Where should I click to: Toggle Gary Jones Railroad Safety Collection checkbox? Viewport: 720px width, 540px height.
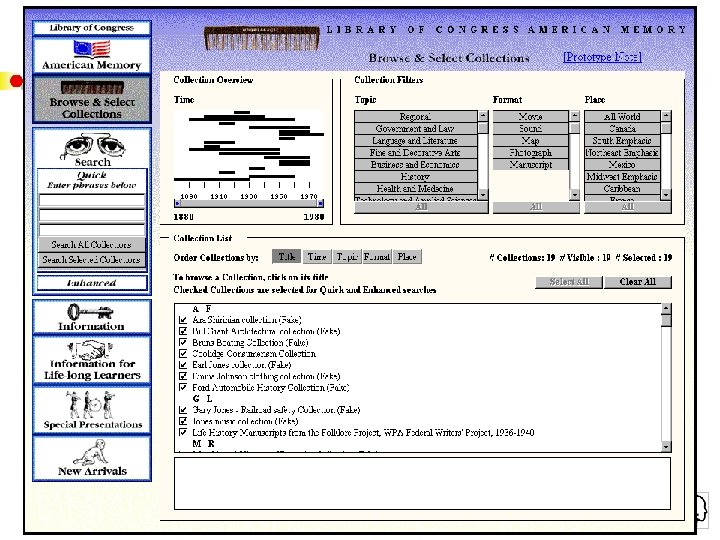click(183, 410)
